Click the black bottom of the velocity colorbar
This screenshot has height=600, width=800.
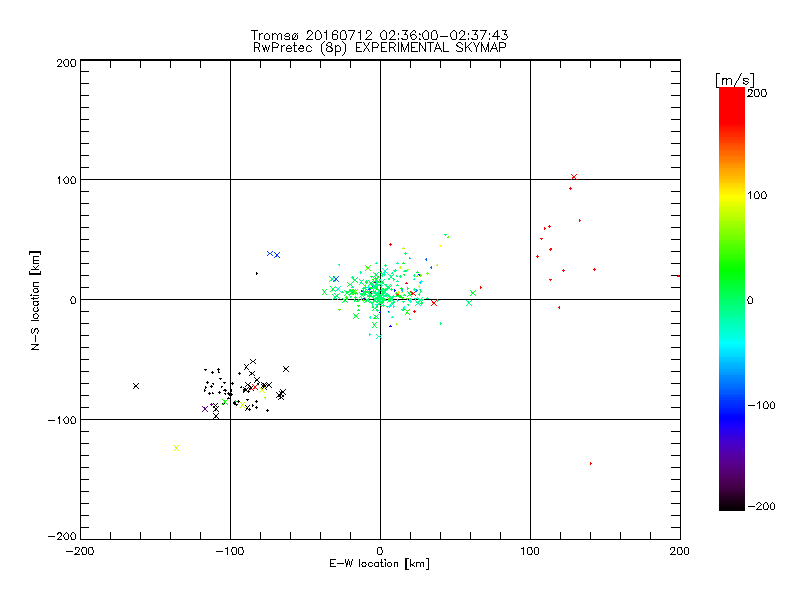coord(732,502)
